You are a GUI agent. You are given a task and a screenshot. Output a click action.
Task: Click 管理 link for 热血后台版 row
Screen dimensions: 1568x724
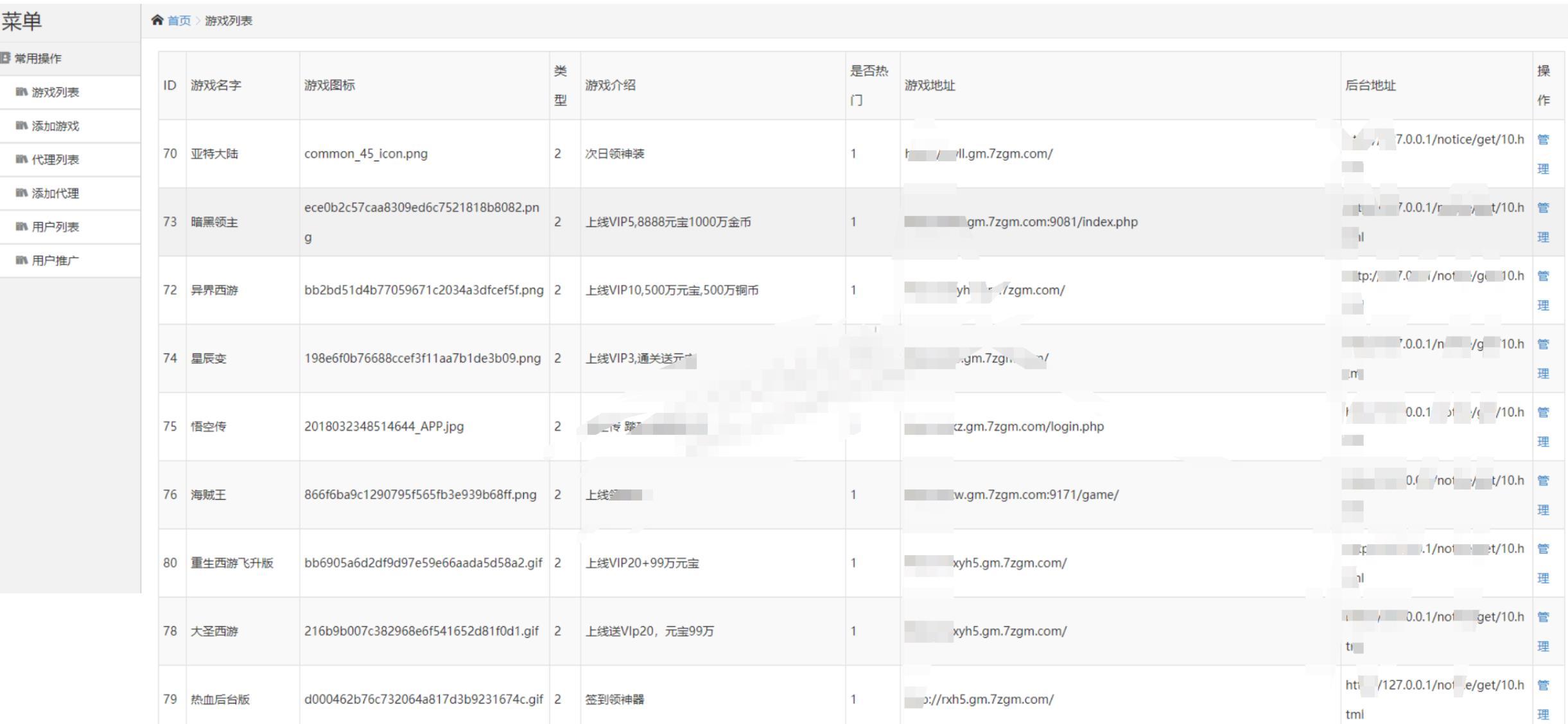click(x=1543, y=699)
